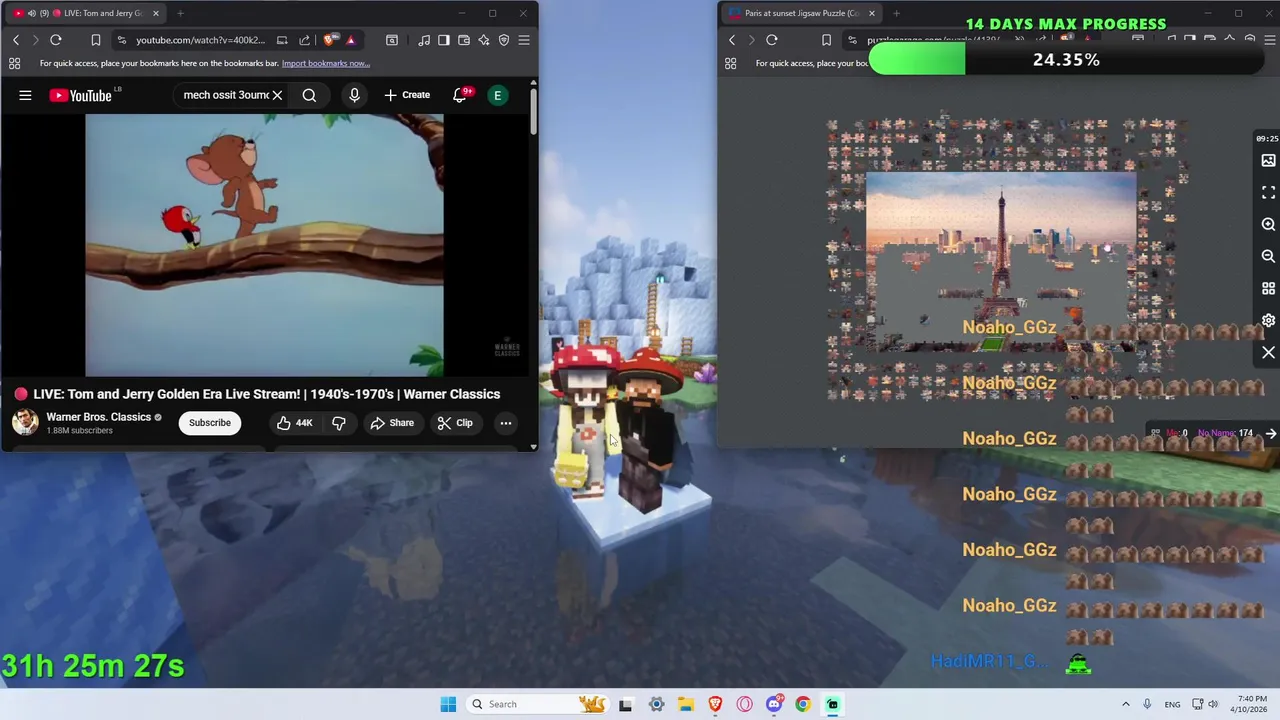Dislike the Tom and Jerry video

coord(339,422)
